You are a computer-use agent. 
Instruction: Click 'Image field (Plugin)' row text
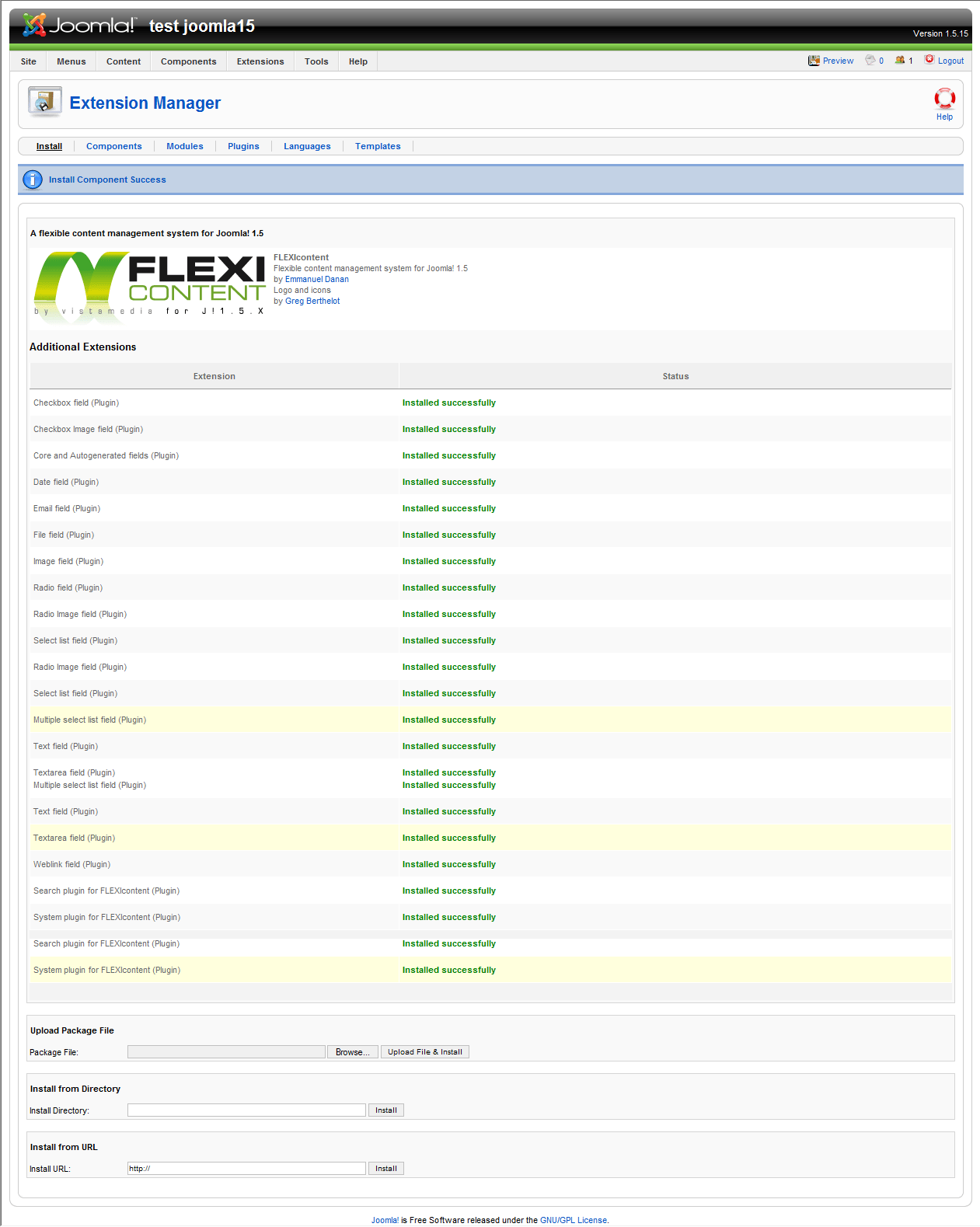coord(68,561)
